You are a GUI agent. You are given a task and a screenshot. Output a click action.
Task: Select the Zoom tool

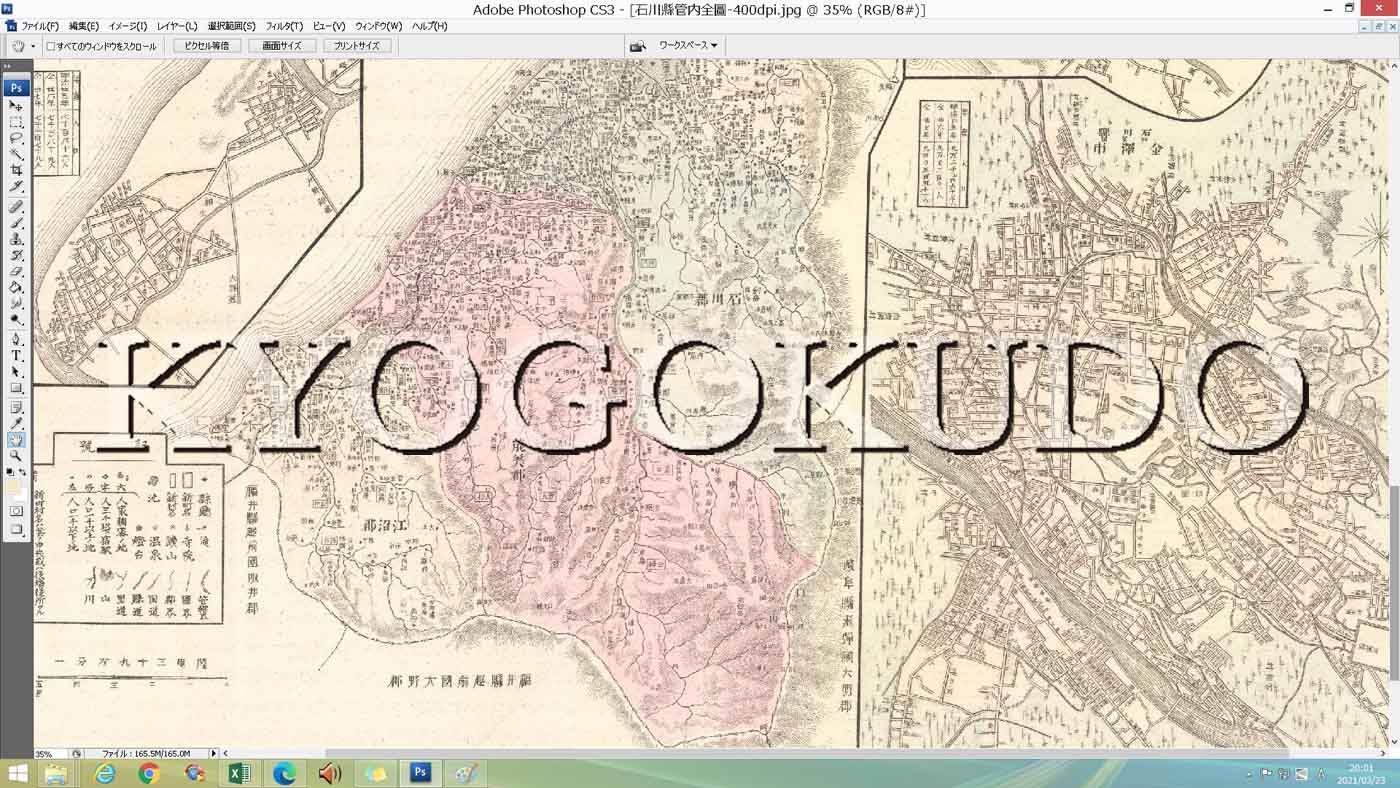[16, 456]
